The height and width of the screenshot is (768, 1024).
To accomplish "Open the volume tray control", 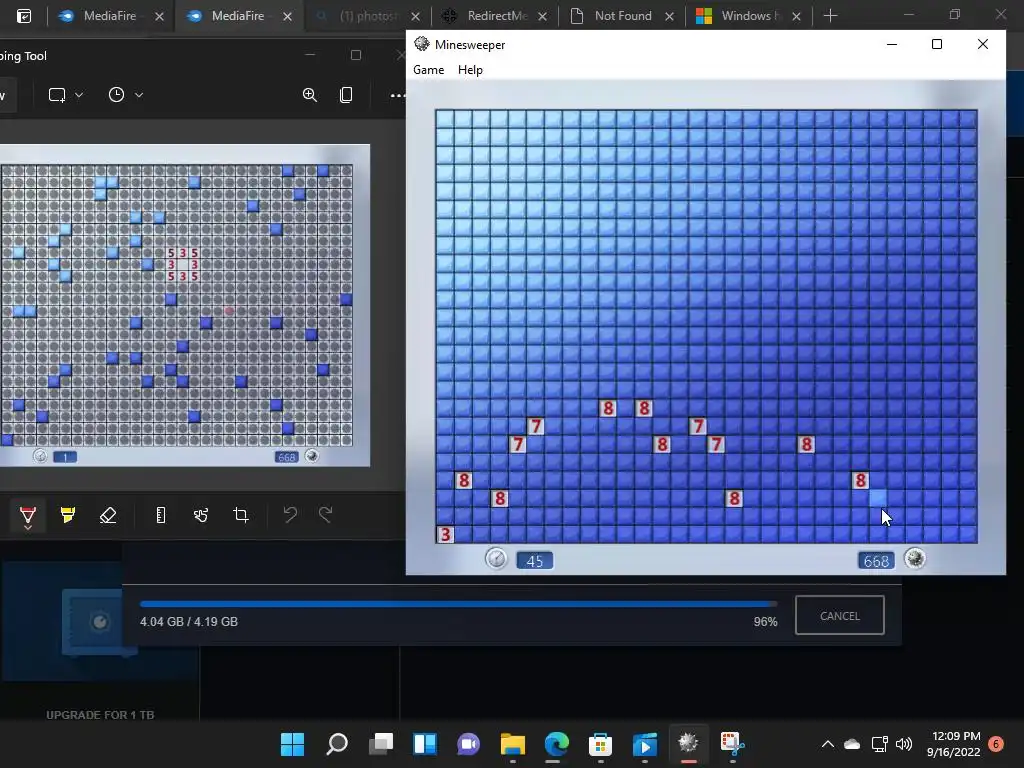I will pos(904,744).
